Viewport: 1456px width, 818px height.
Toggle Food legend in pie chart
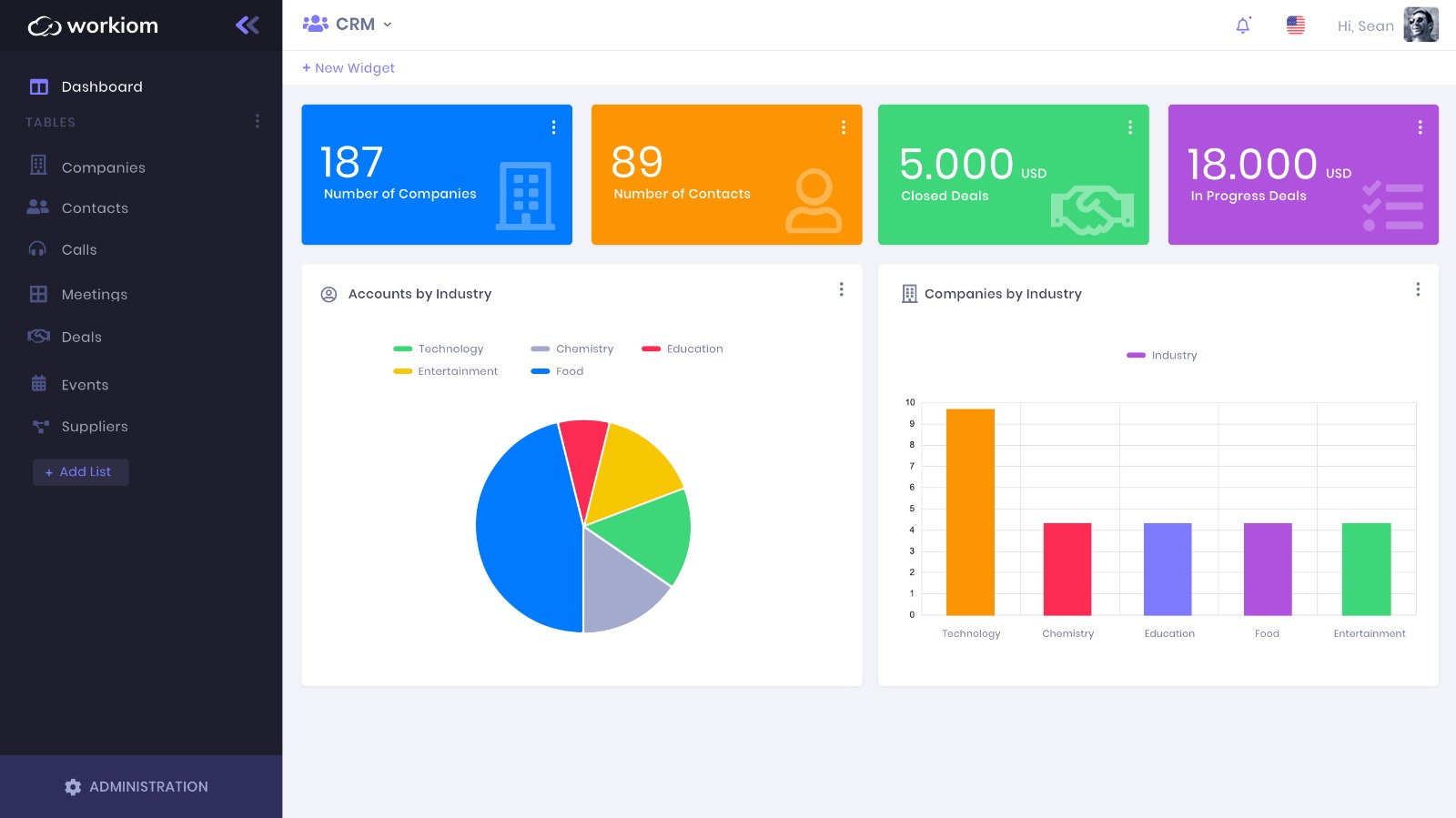[x=557, y=371]
